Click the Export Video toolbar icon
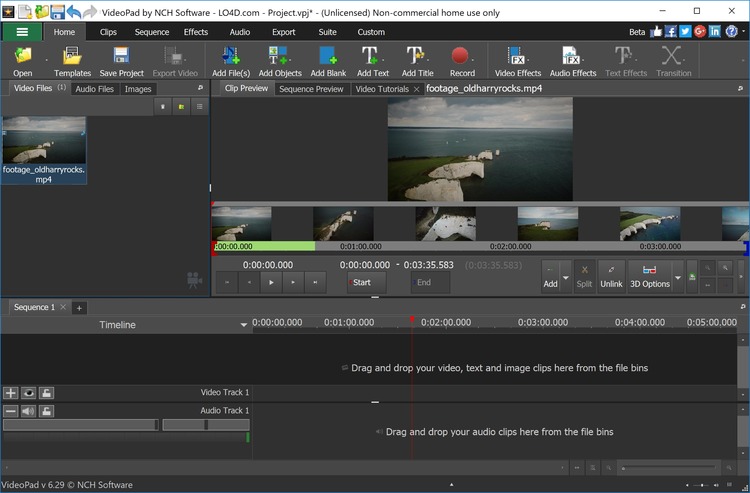750x493 pixels. pyautogui.click(x=175, y=61)
